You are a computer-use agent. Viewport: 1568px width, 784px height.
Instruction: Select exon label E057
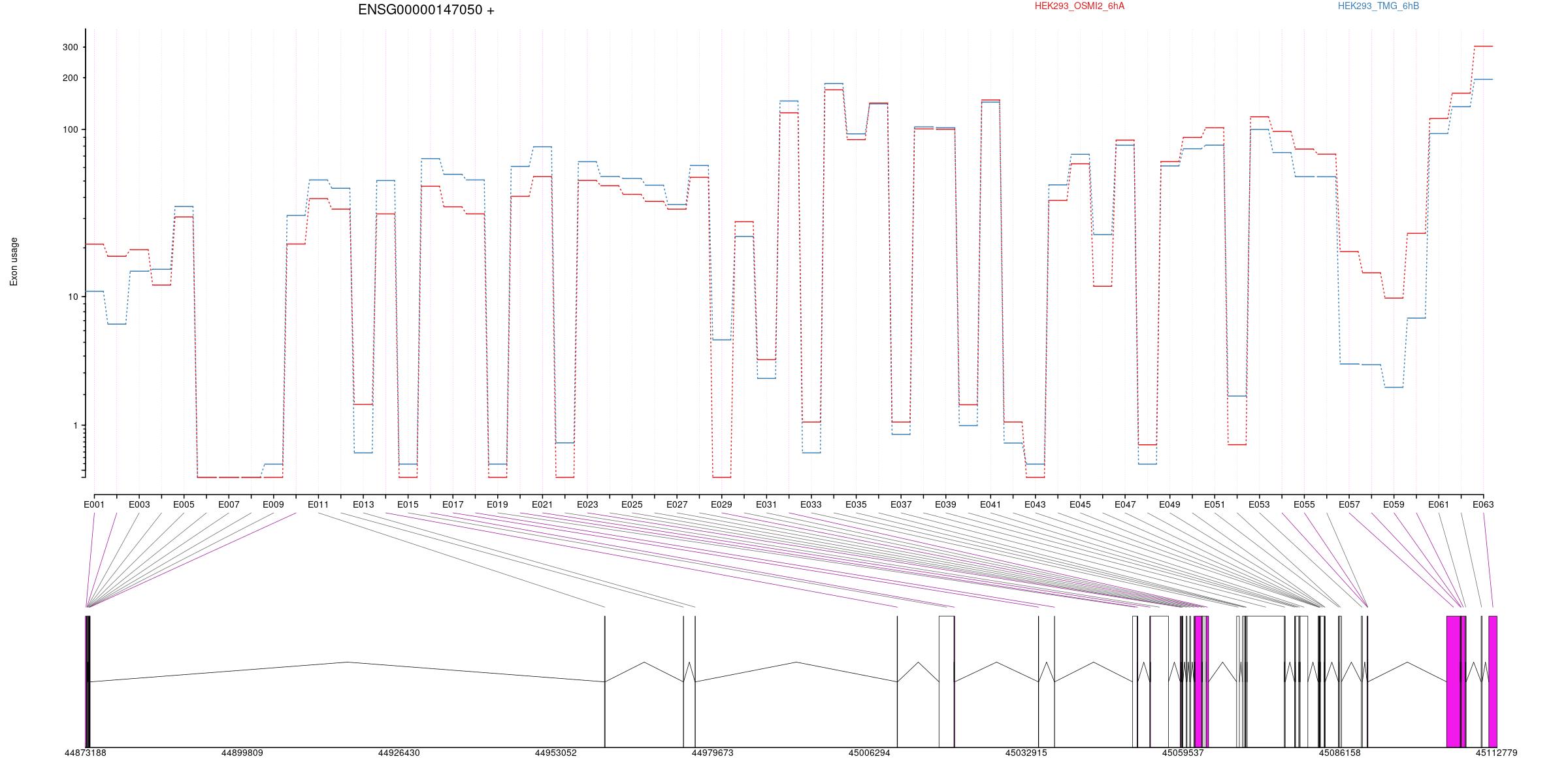tap(1349, 504)
